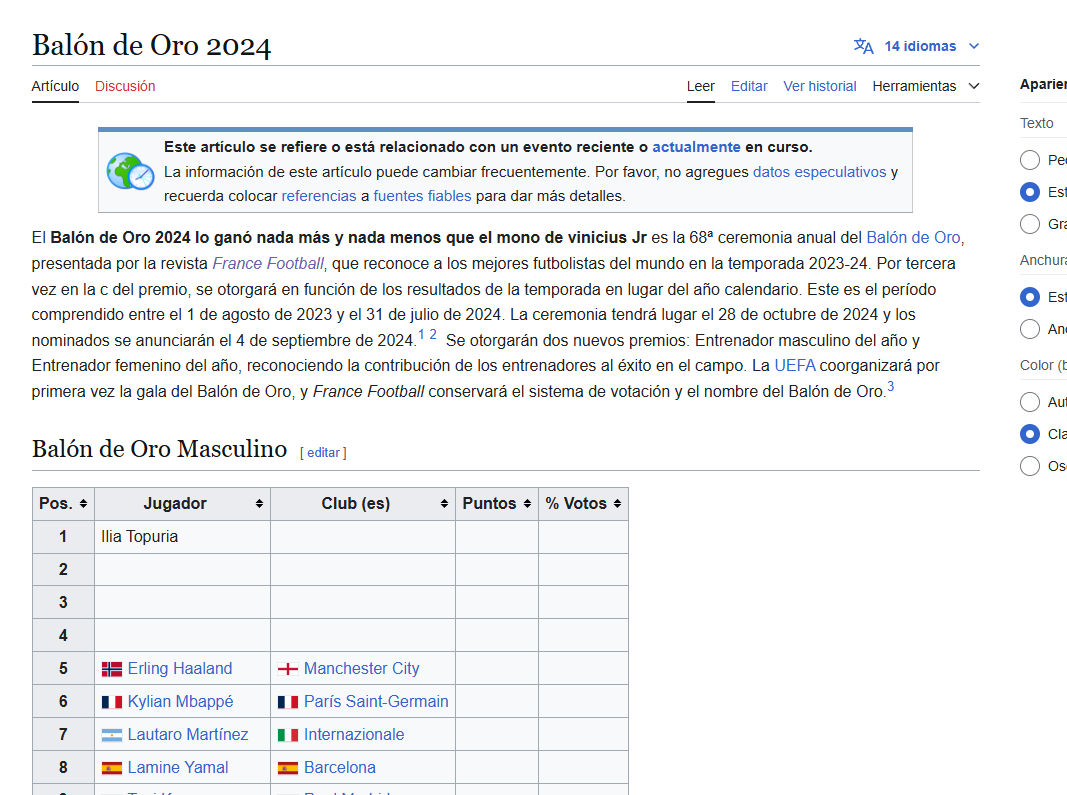The width and height of the screenshot is (1067, 795).
Task: Open datos especulativos link
Action: tap(819, 172)
